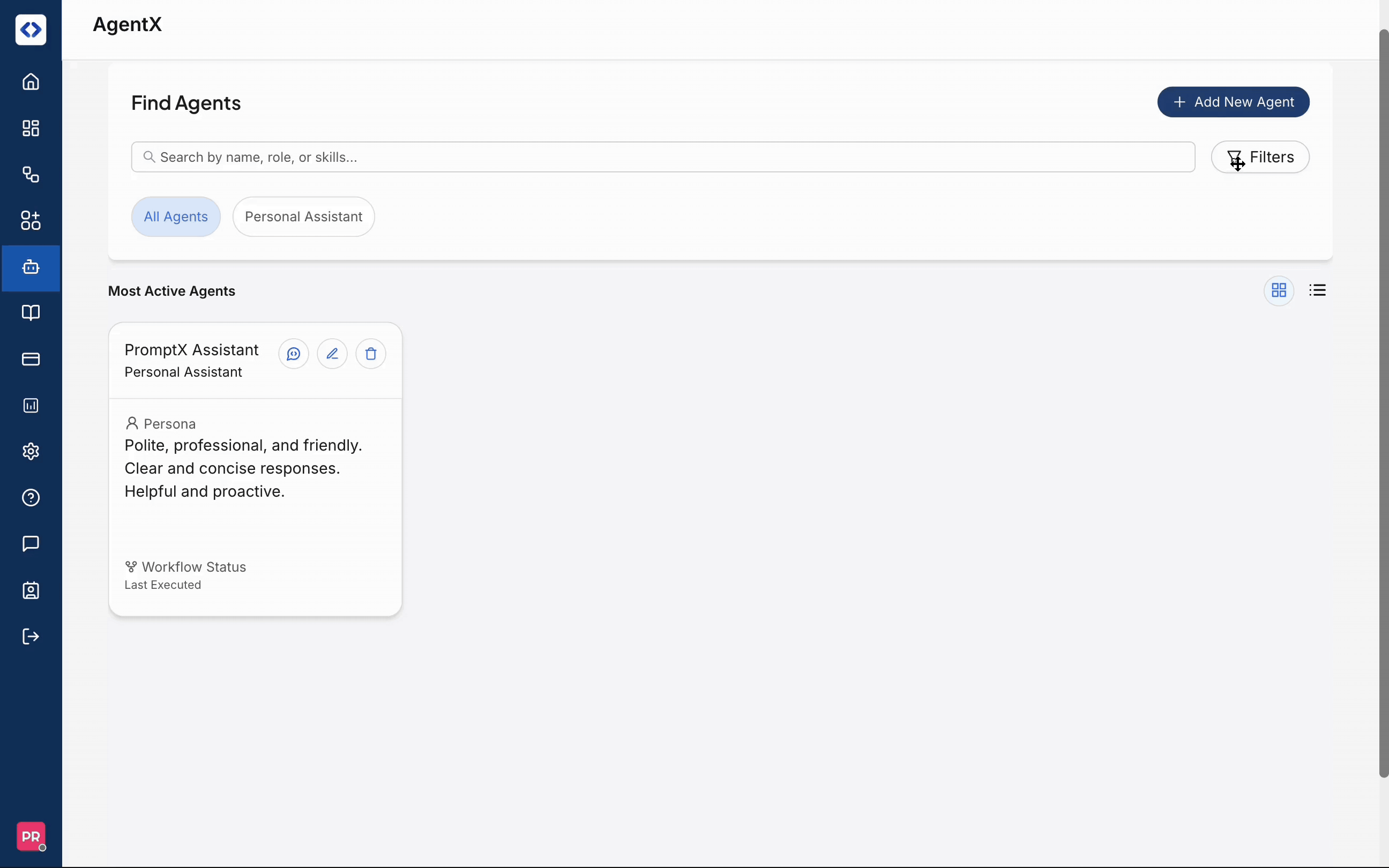The width and height of the screenshot is (1389, 868).
Task: Click the Find Agents heading
Action: 186,103
